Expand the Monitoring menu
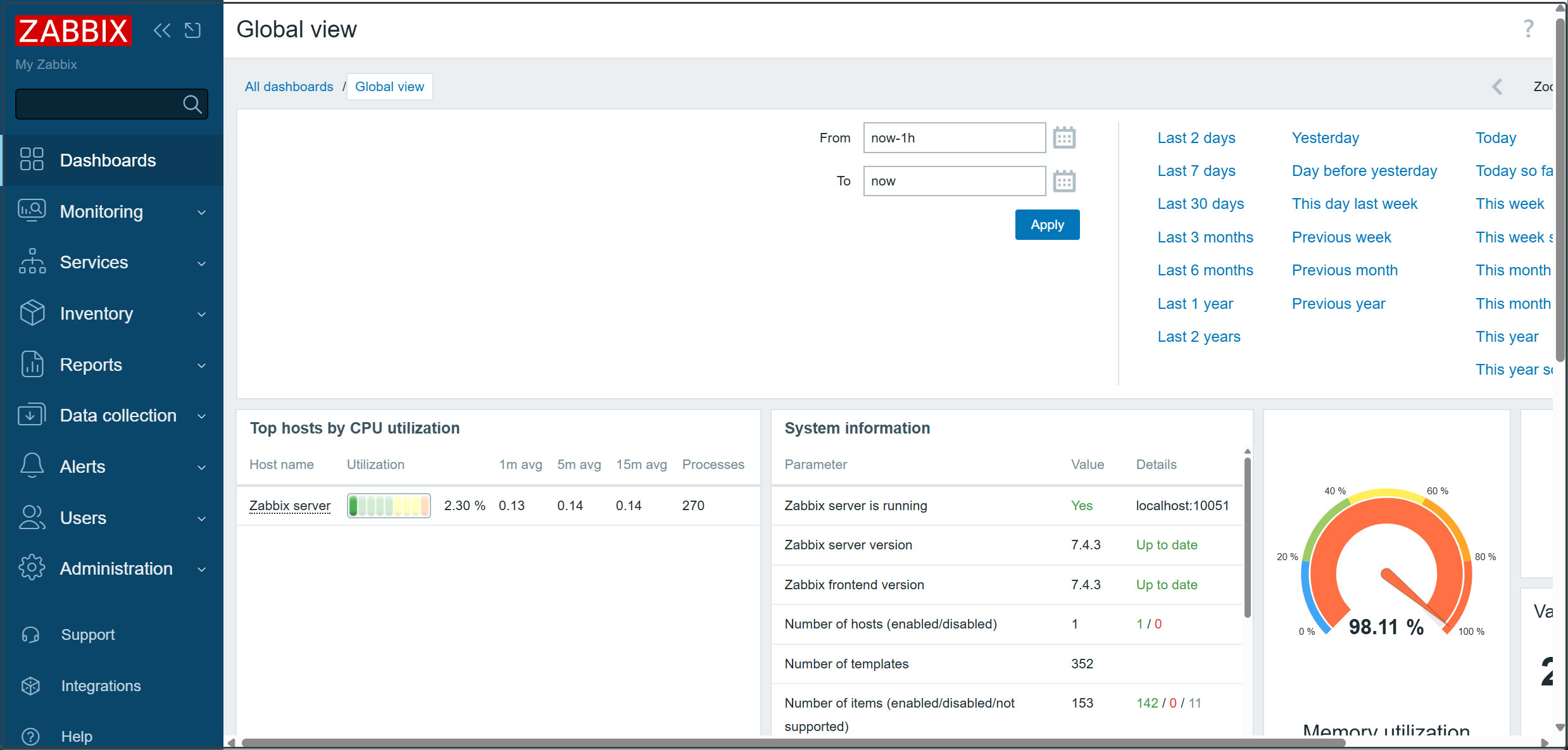1568x750 pixels. [101, 211]
